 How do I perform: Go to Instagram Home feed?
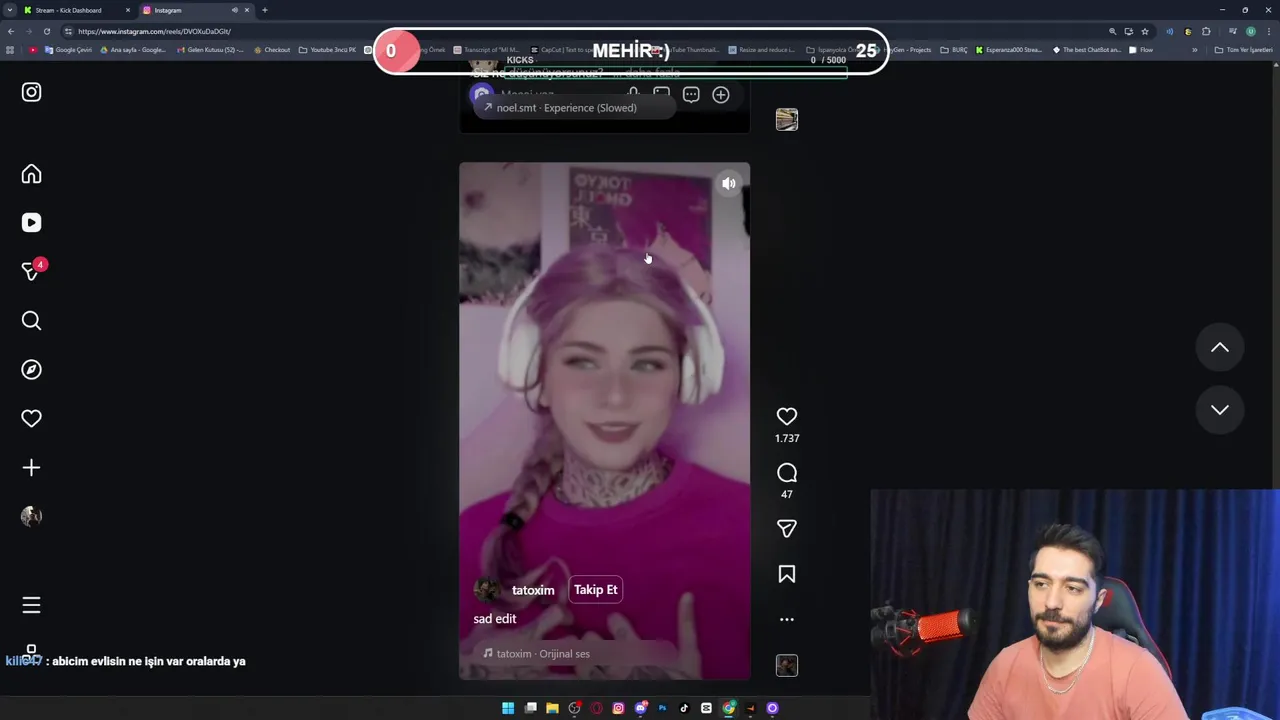click(31, 174)
